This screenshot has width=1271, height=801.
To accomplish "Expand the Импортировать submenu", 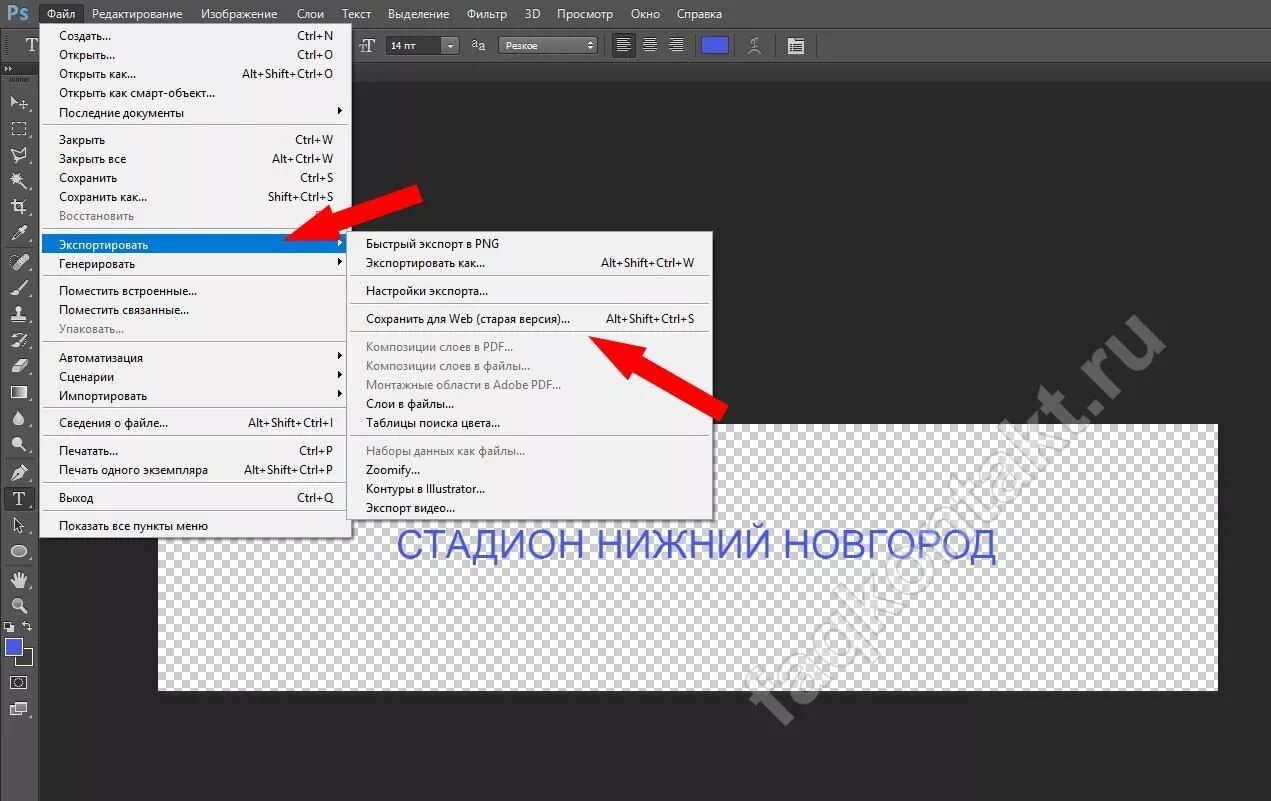I will click(195, 396).
